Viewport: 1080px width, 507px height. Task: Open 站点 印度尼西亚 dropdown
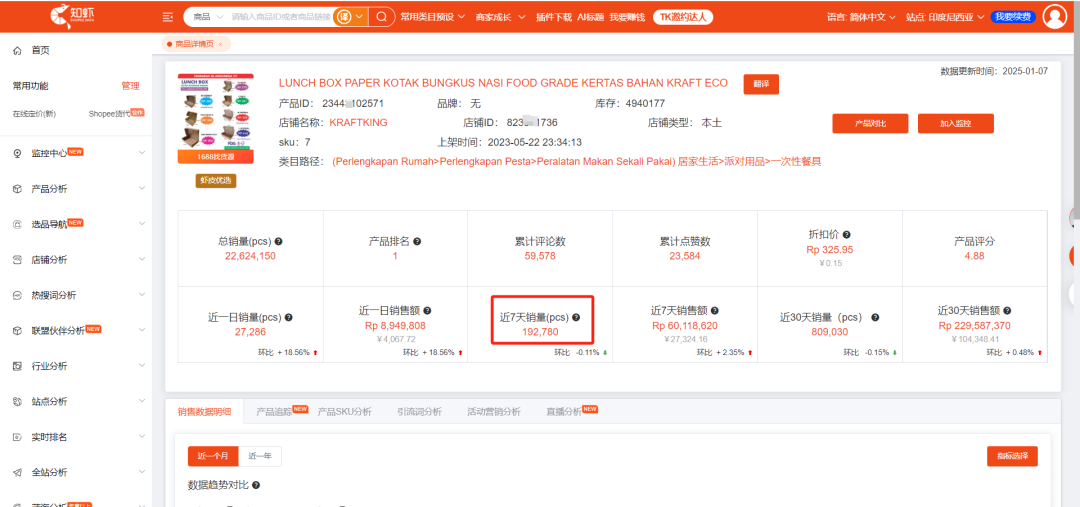tap(944, 17)
